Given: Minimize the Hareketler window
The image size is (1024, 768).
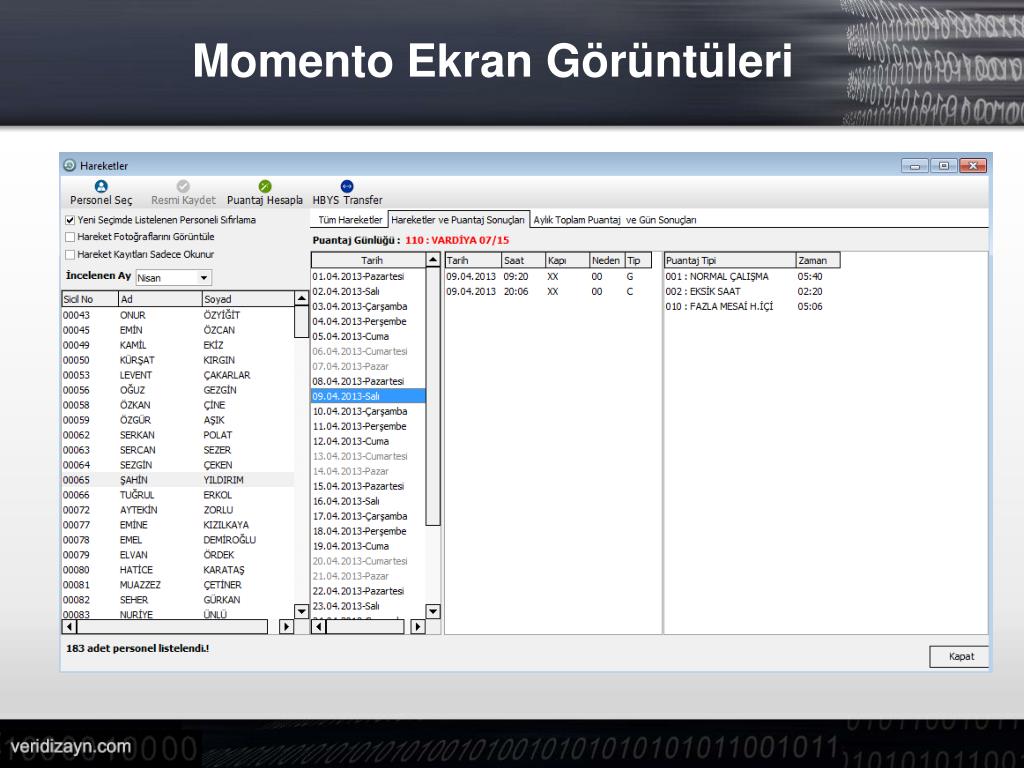Looking at the screenshot, I should coord(914,166).
